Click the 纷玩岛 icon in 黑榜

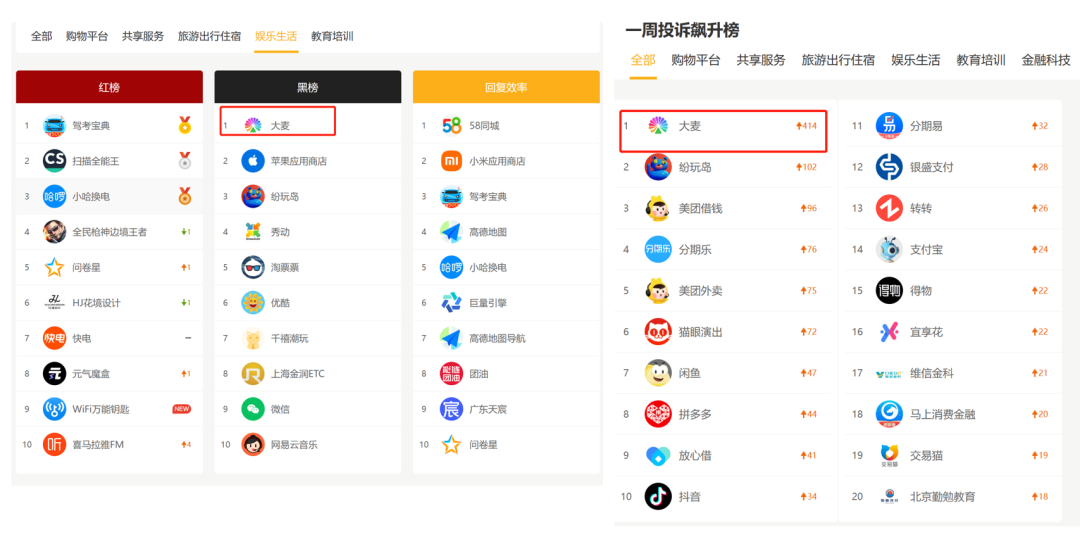click(253, 196)
